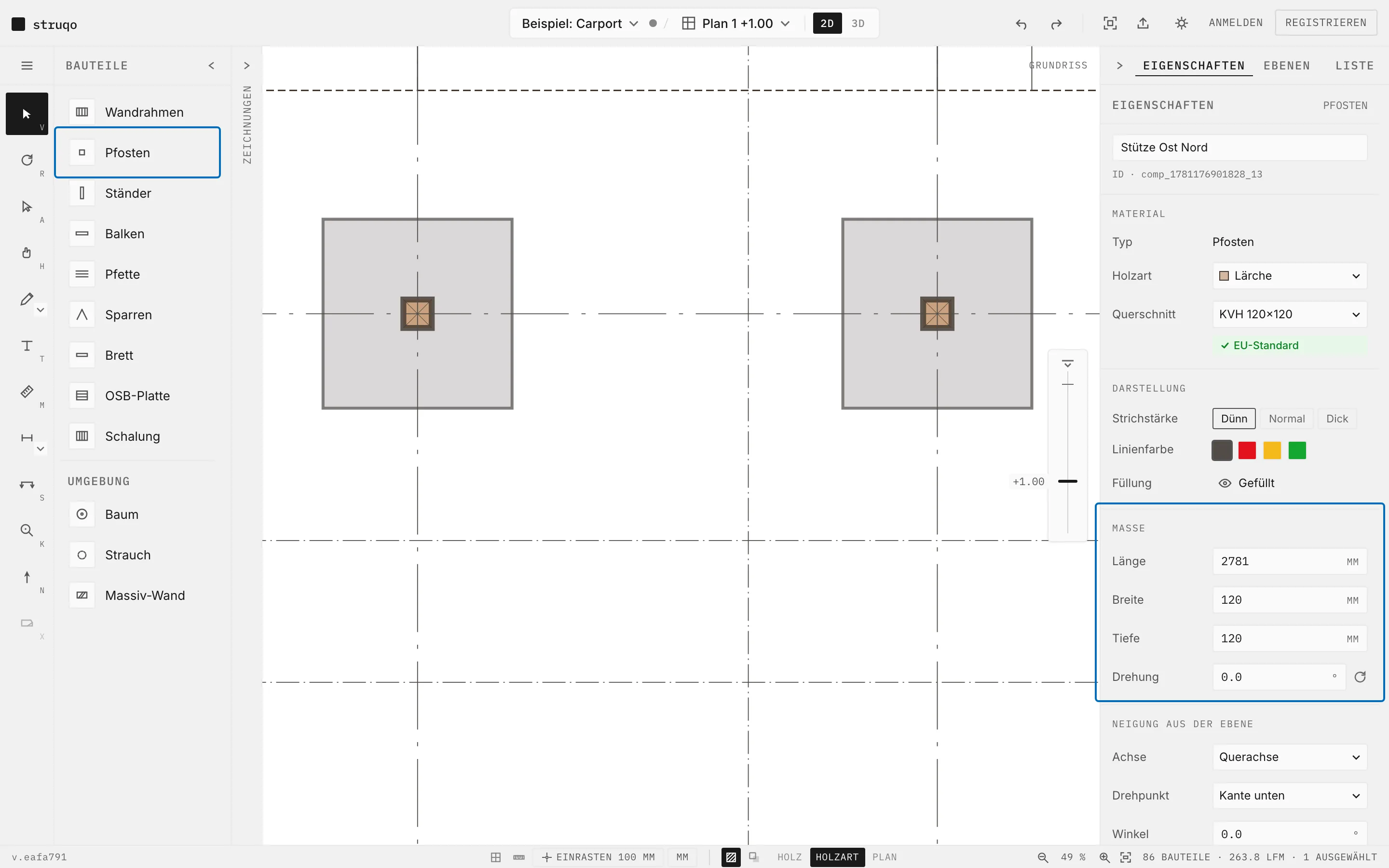The height and width of the screenshot is (868, 1389).
Task: Click the Länge 2781 input field
Action: tap(1290, 561)
